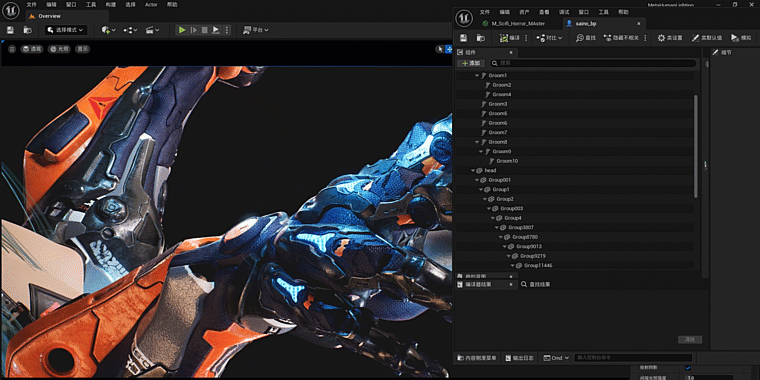The height and width of the screenshot is (380, 760).
Task: Click browse icon in blueprint editor toolbar
Action: click(x=481, y=38)
